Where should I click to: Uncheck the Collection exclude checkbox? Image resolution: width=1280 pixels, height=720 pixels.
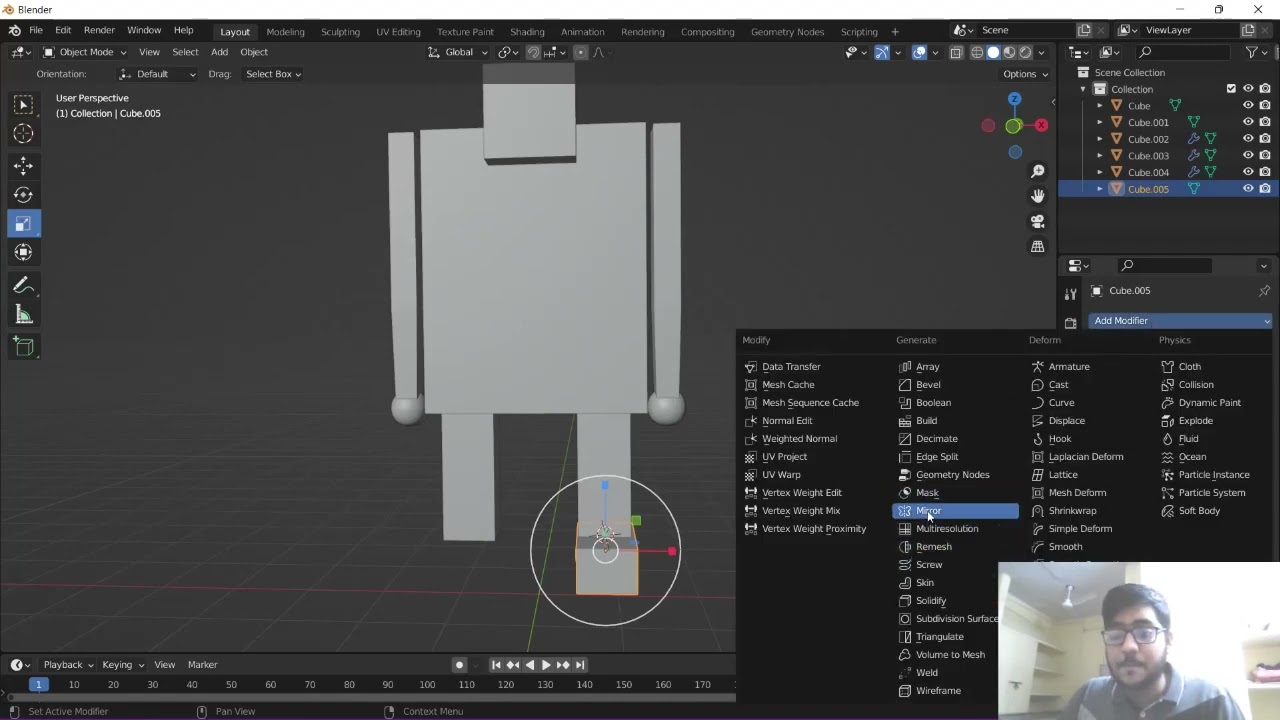point(1231,89)
